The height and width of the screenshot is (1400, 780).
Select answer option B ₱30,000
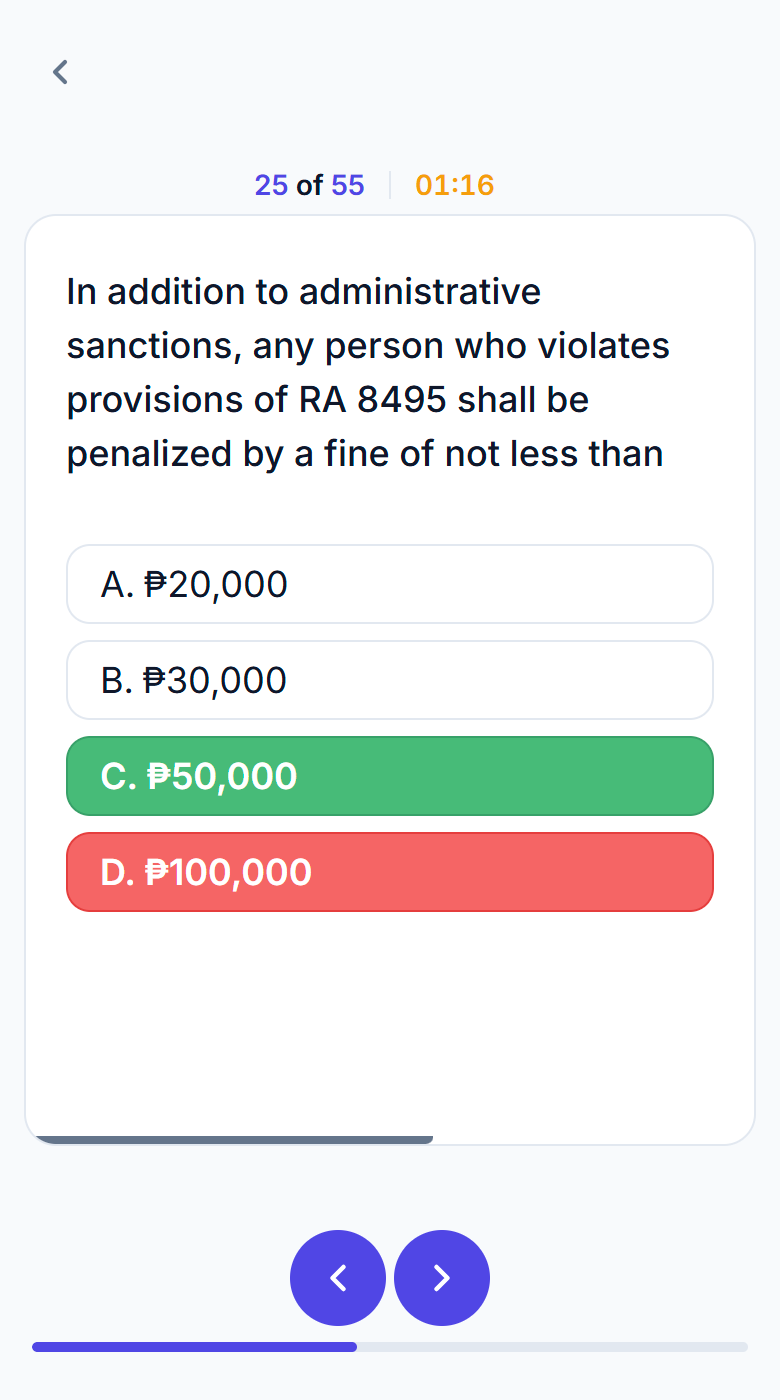click(x=390, y=679)
